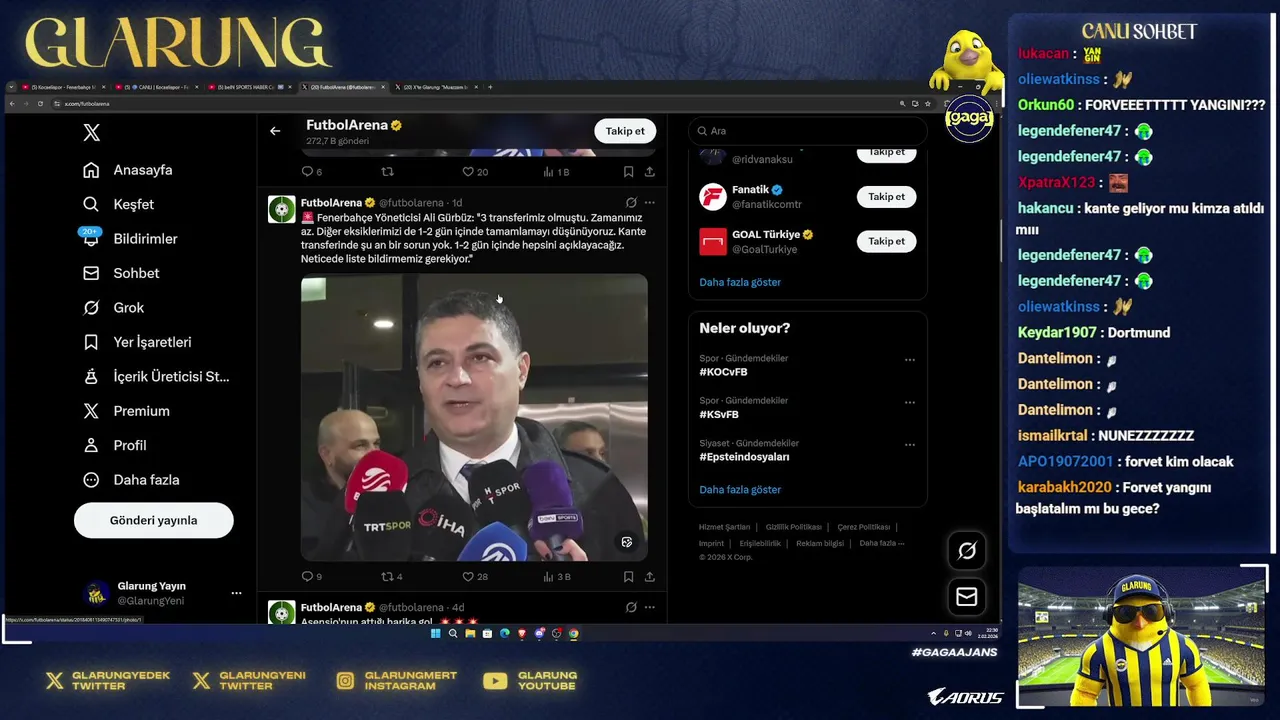Open Grok explain on the Ali Gürbüz post
Screen dimensions: 1280x720
click(x=631, y=202)
